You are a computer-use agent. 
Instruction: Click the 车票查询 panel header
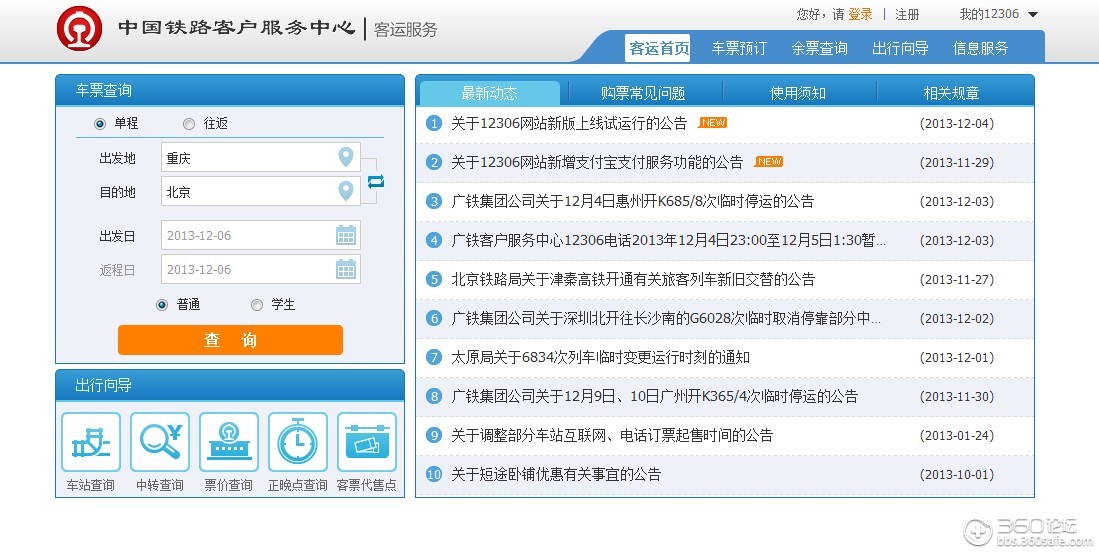(230, 90)
